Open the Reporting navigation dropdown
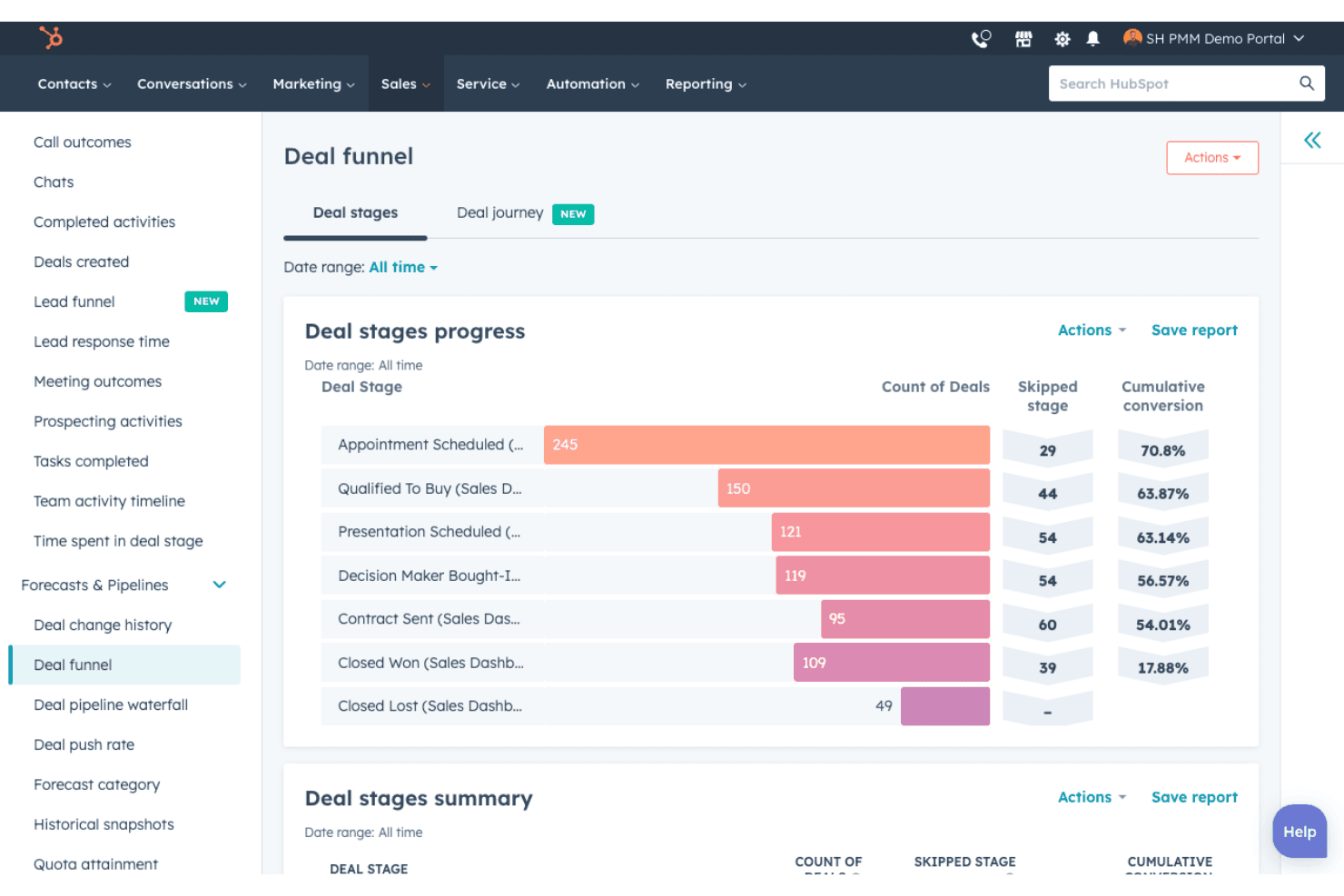Screen dimensions: 1344x896 [706, 84]
